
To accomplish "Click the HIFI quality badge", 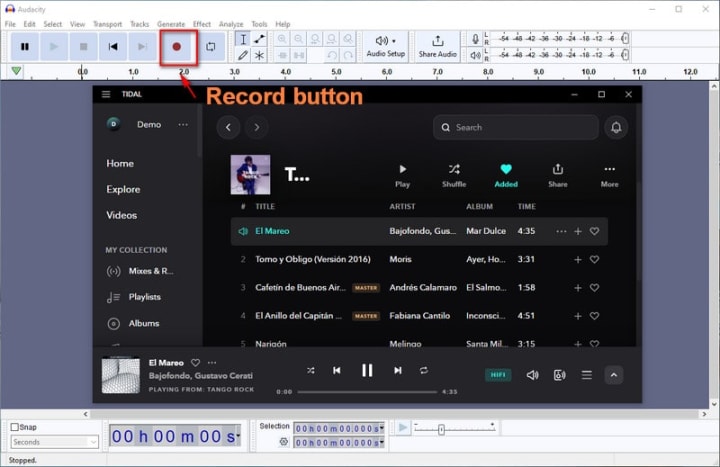I will click(498, 375).
